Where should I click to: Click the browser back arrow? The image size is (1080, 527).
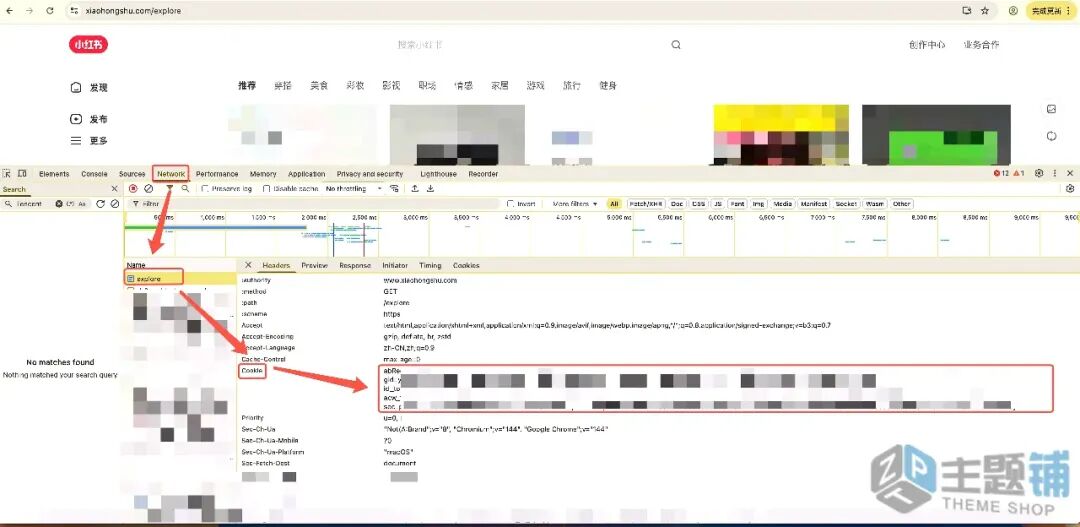(x=9, y=11)
